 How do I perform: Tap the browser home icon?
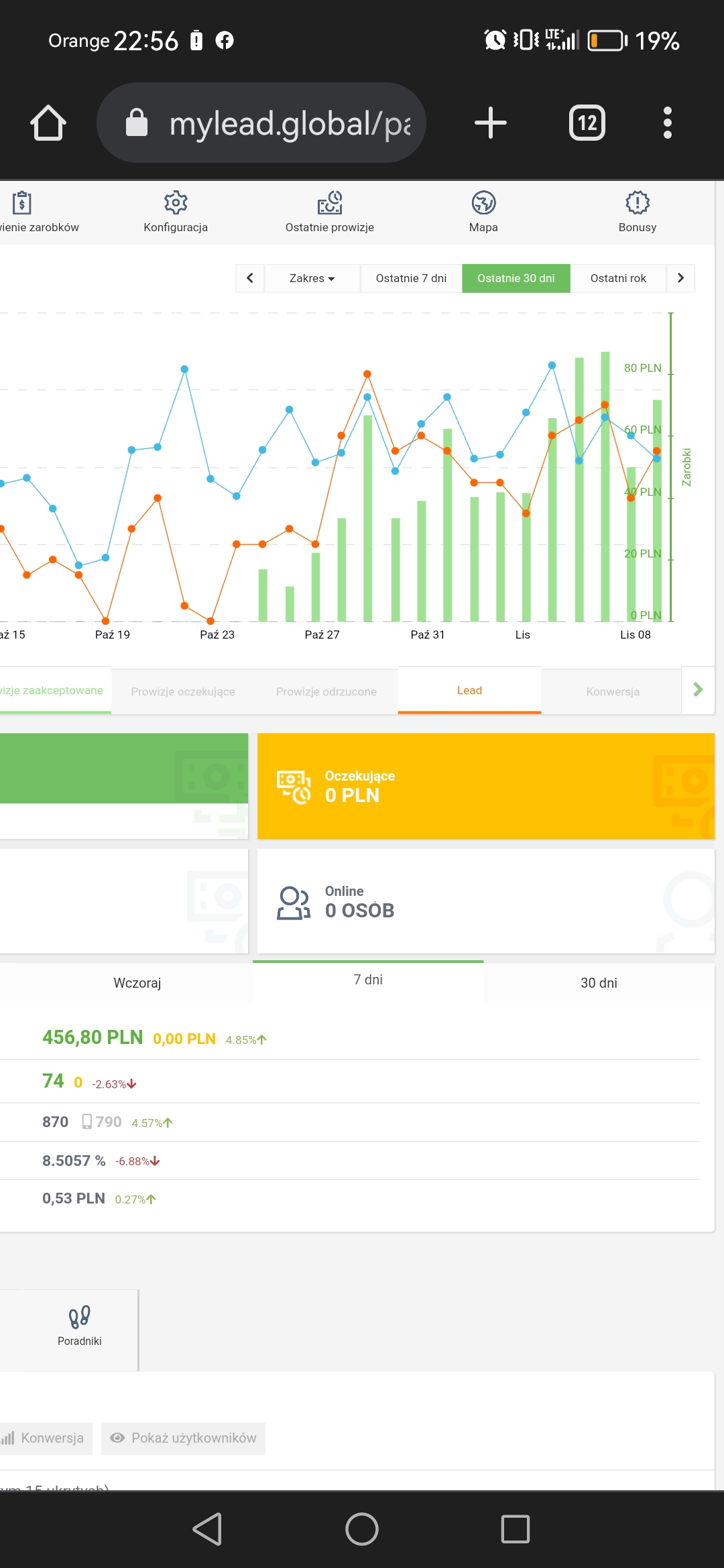pyautogui.click(x=48, y=123)
